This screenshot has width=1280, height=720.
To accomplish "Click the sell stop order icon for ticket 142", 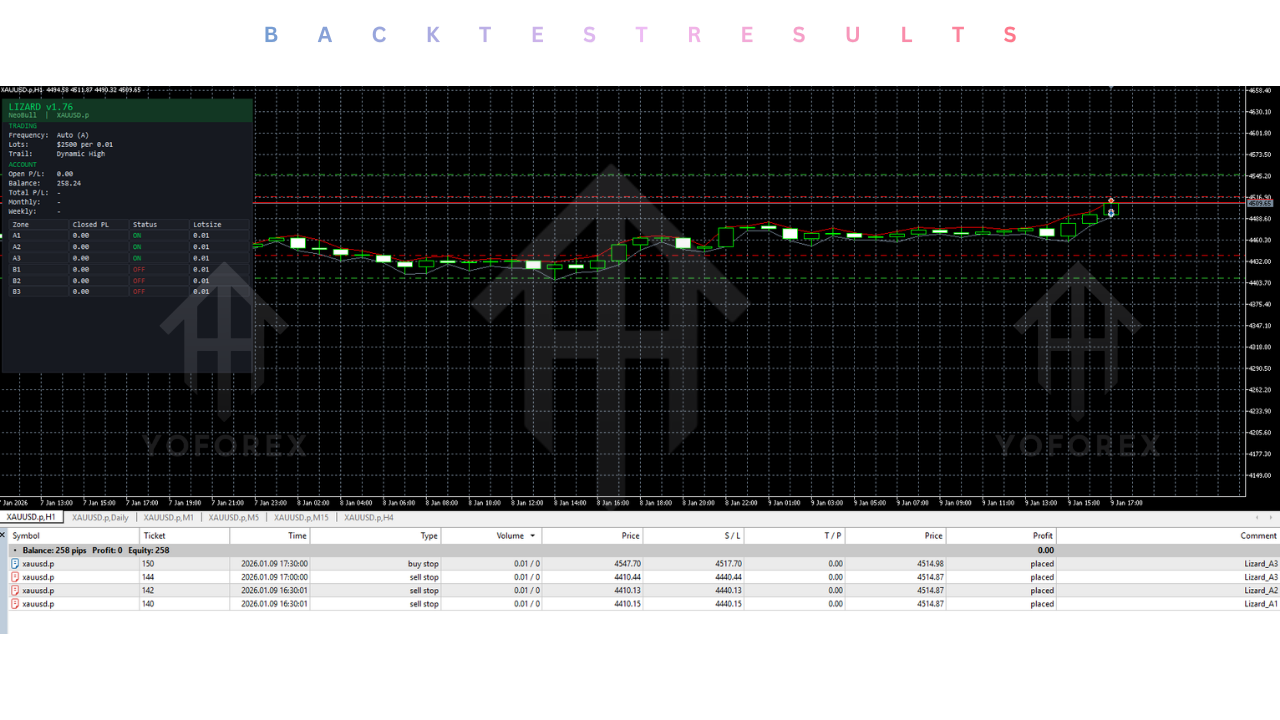I will [x=15, y=590].
